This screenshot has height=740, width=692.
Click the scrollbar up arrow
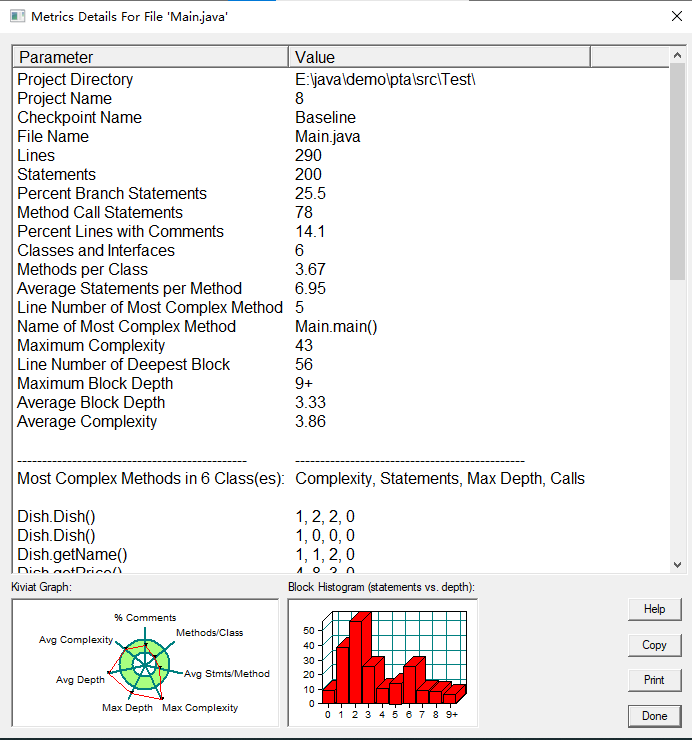tap(677, 55)
